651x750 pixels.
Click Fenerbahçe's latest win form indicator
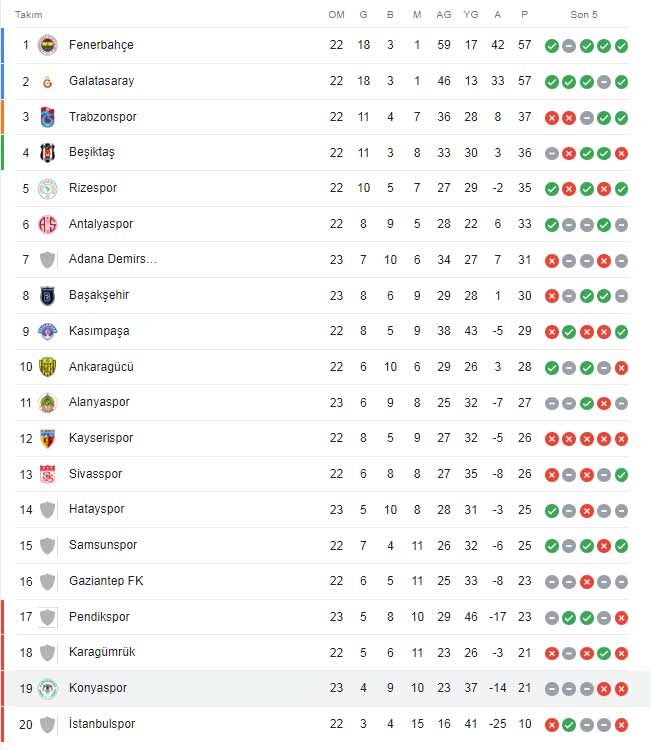(621, 46)
